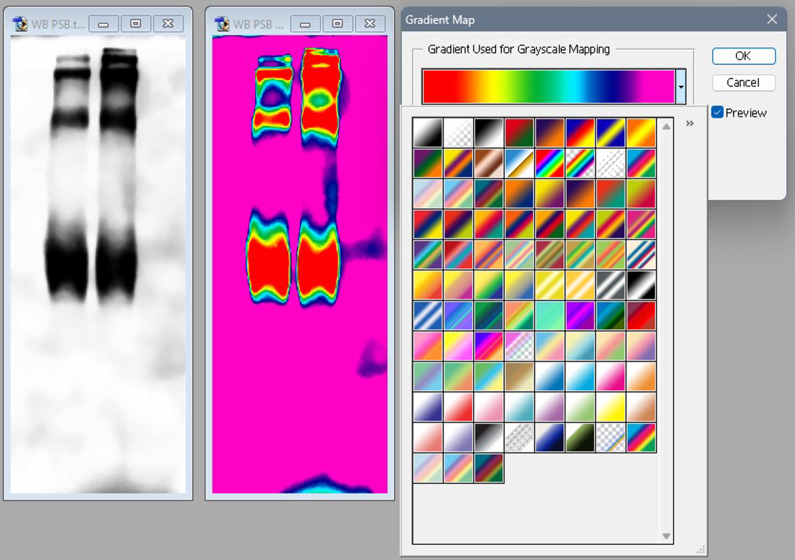
Task: Close the Gradient Map dialog
Action: [x=771, y=20]
